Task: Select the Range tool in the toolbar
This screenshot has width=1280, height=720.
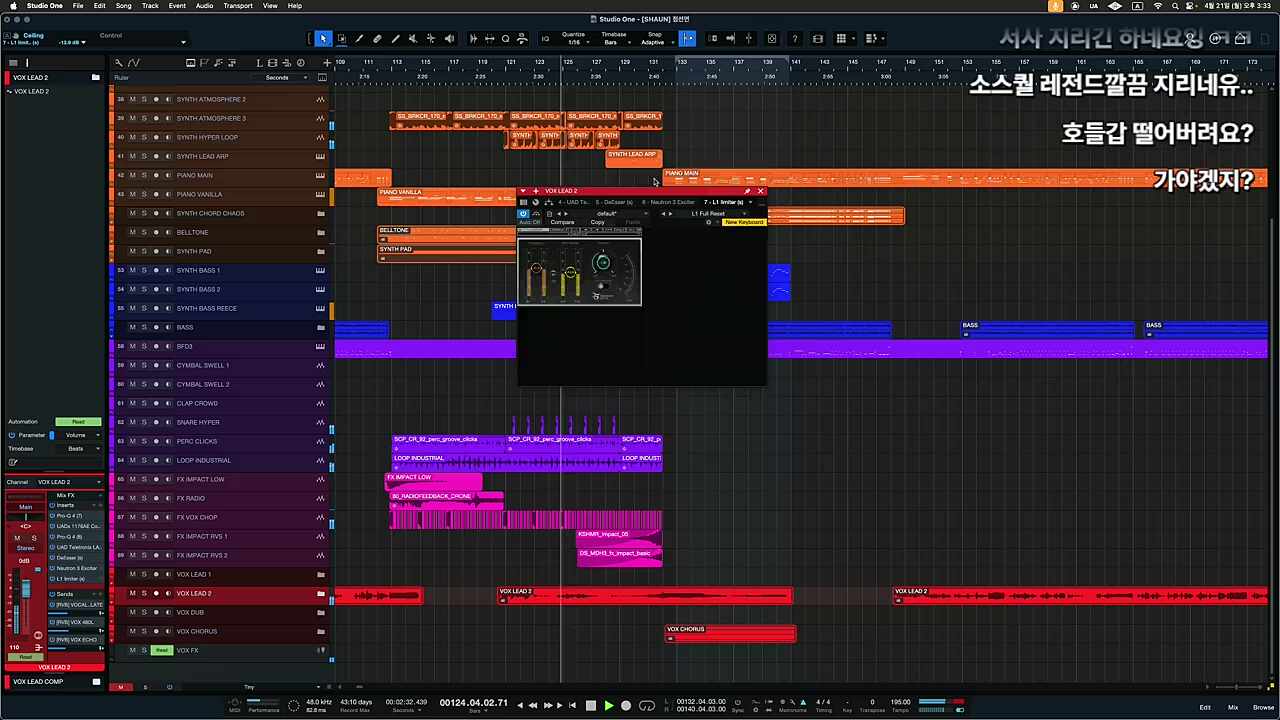Action: [341, 39]
